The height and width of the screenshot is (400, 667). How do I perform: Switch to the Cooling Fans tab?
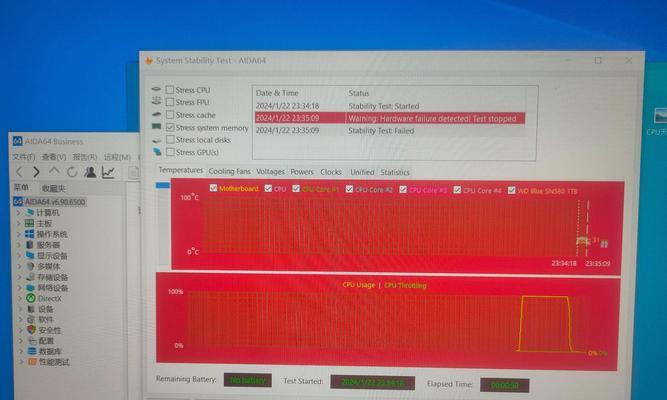(x=229, y=171)
